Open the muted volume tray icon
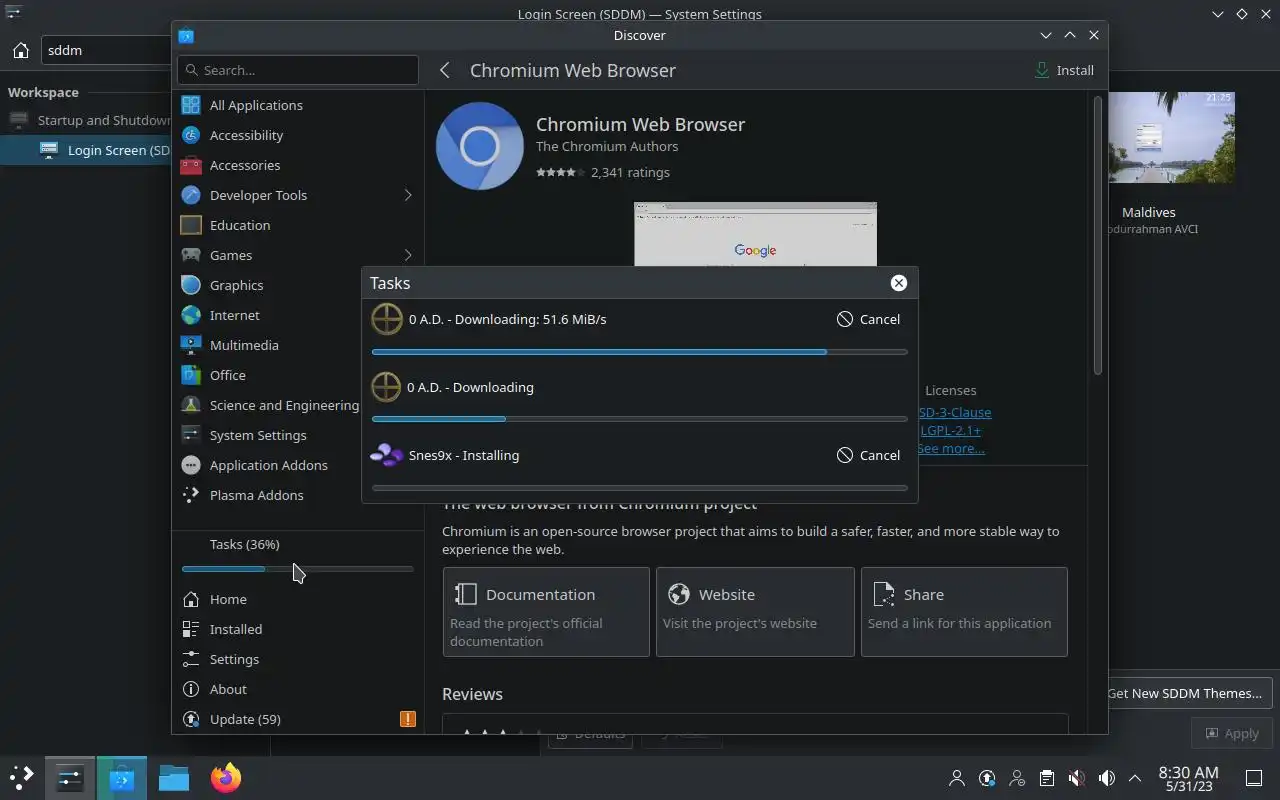This screenshot has width=1280, height=800. tap(1076, 778)
